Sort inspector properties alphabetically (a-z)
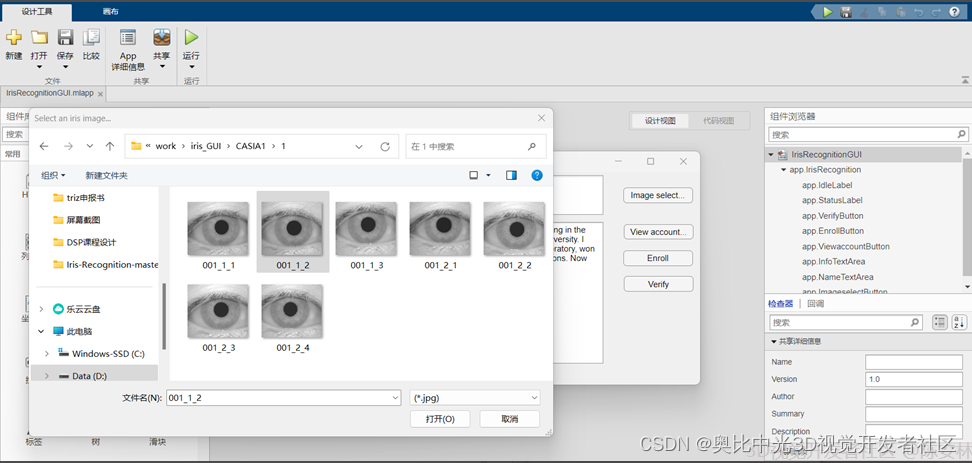 959,322
